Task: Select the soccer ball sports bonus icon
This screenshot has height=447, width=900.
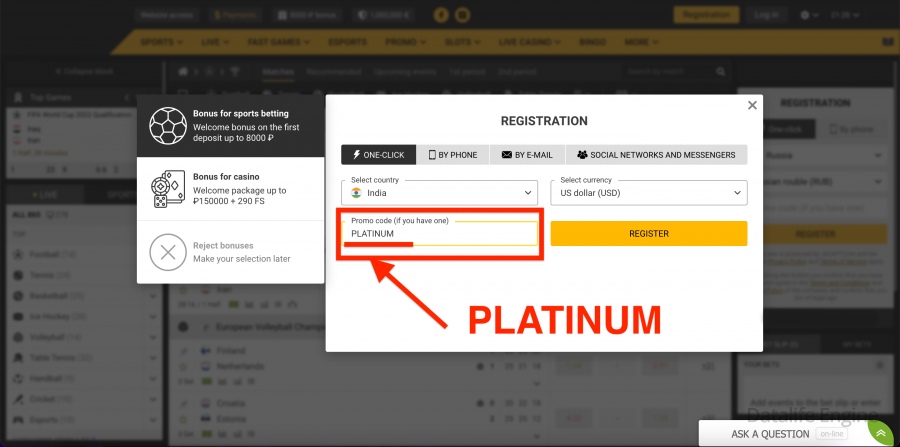Action: point(168,126)
